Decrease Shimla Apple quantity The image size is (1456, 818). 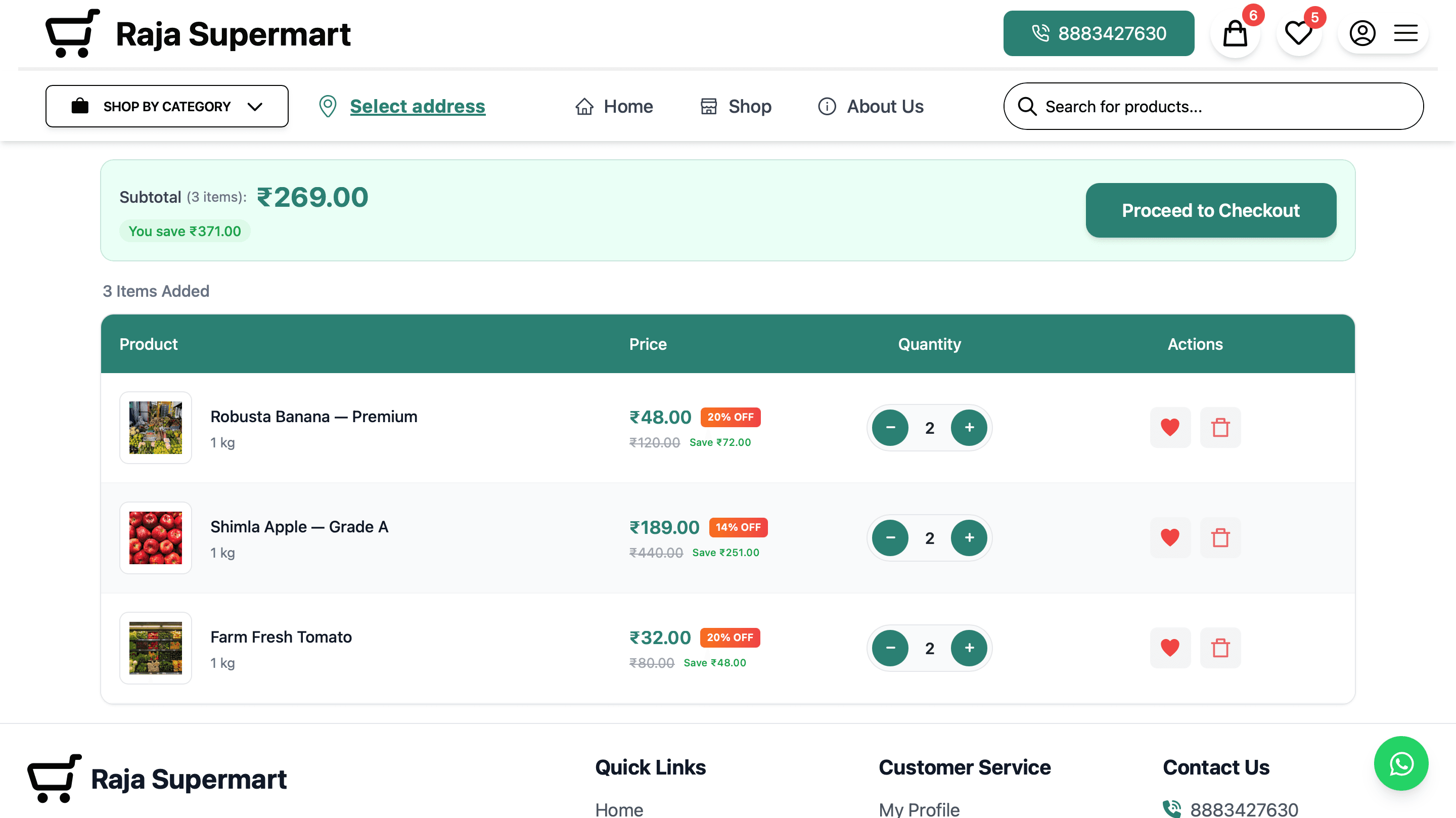890,537
